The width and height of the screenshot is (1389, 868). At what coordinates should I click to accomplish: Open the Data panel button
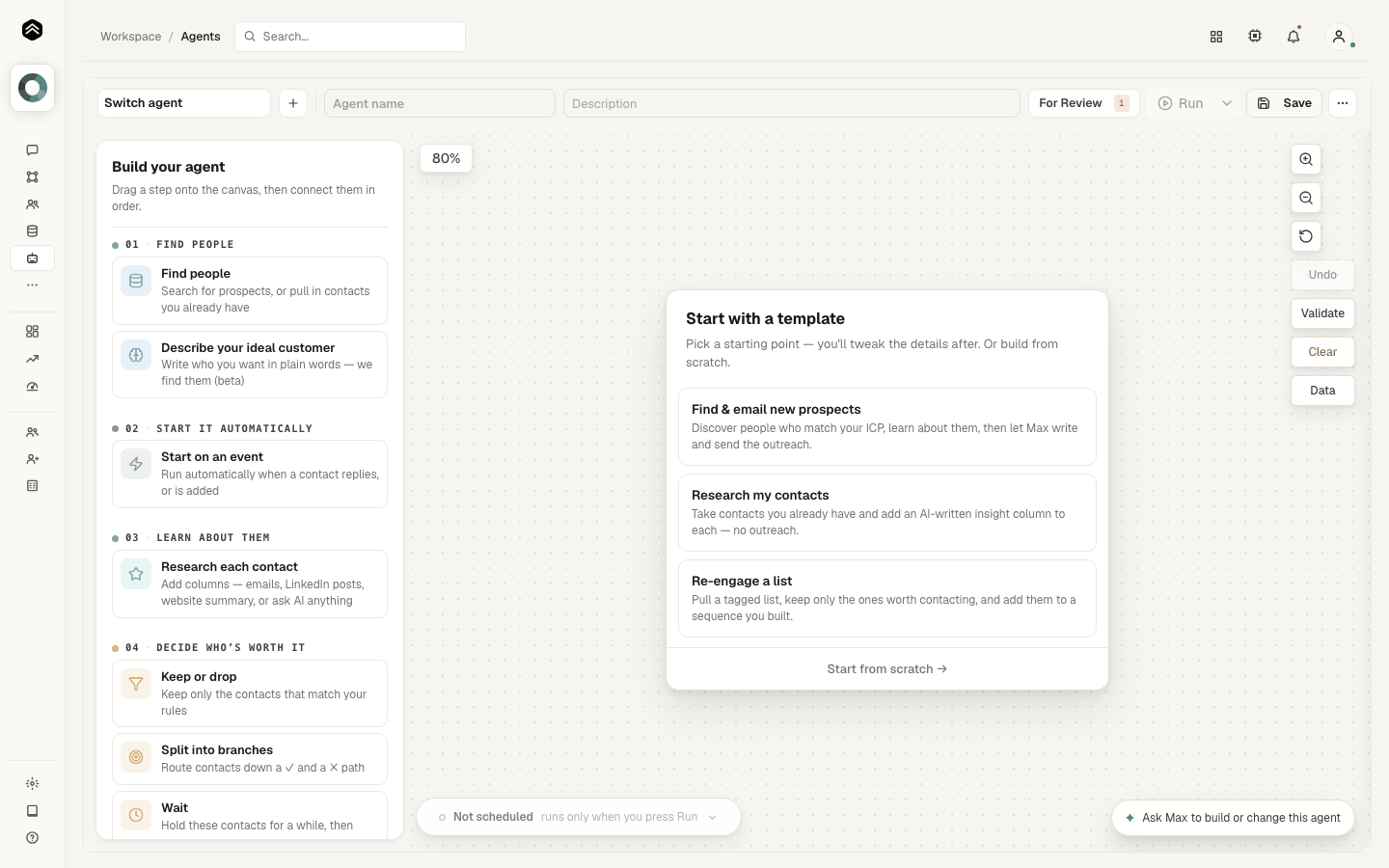(x=1322, y=391)
